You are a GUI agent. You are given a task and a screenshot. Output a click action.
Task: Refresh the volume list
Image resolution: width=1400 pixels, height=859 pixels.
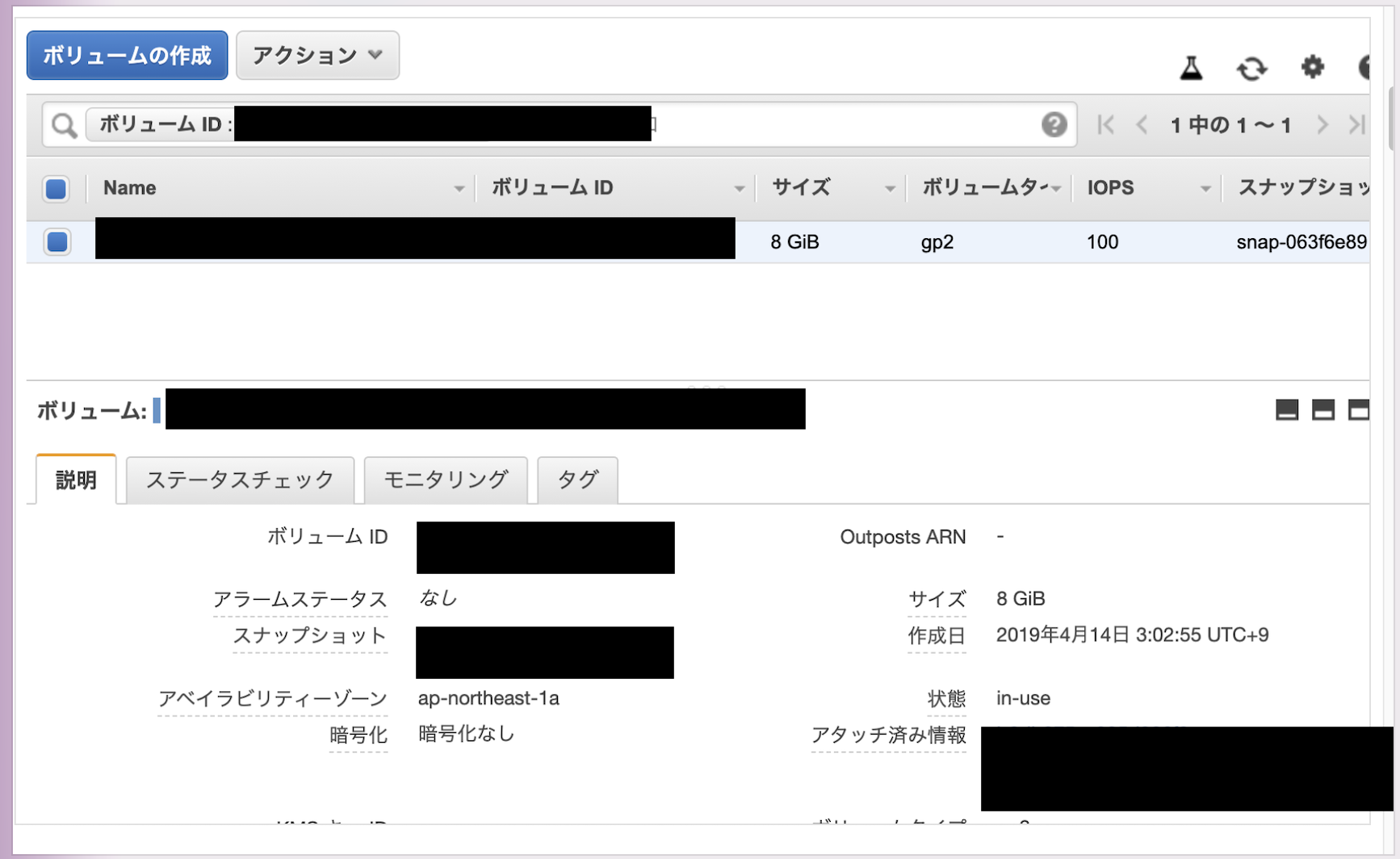pos(1251,68)
